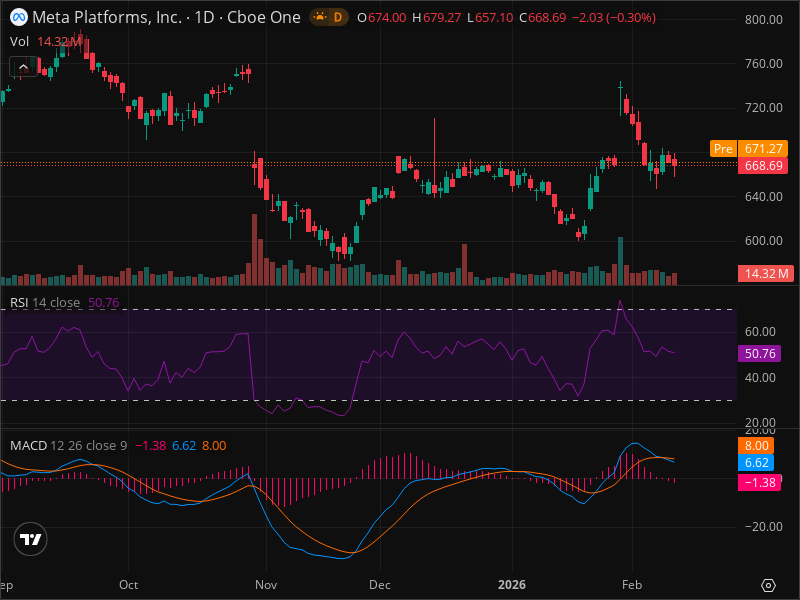Click the H679.27 high value

[x=436, y=18]
